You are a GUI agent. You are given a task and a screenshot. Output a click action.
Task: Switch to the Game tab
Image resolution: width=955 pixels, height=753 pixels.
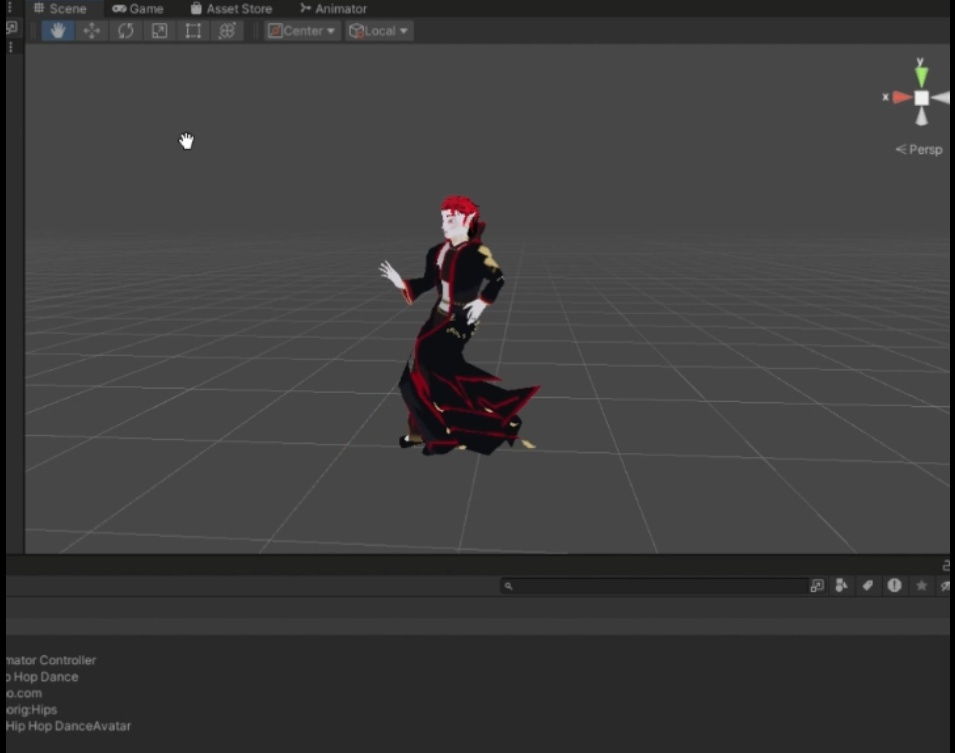point(138,9)
